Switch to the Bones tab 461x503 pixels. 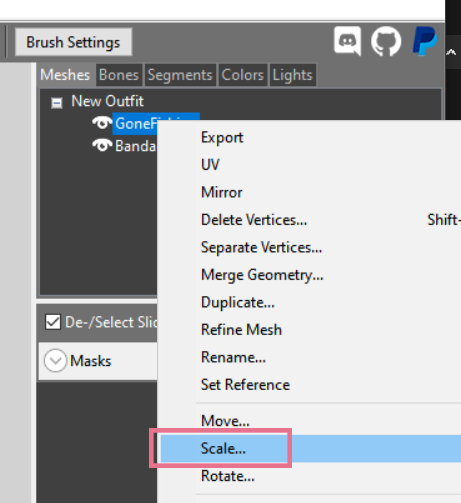coord(119,75)
